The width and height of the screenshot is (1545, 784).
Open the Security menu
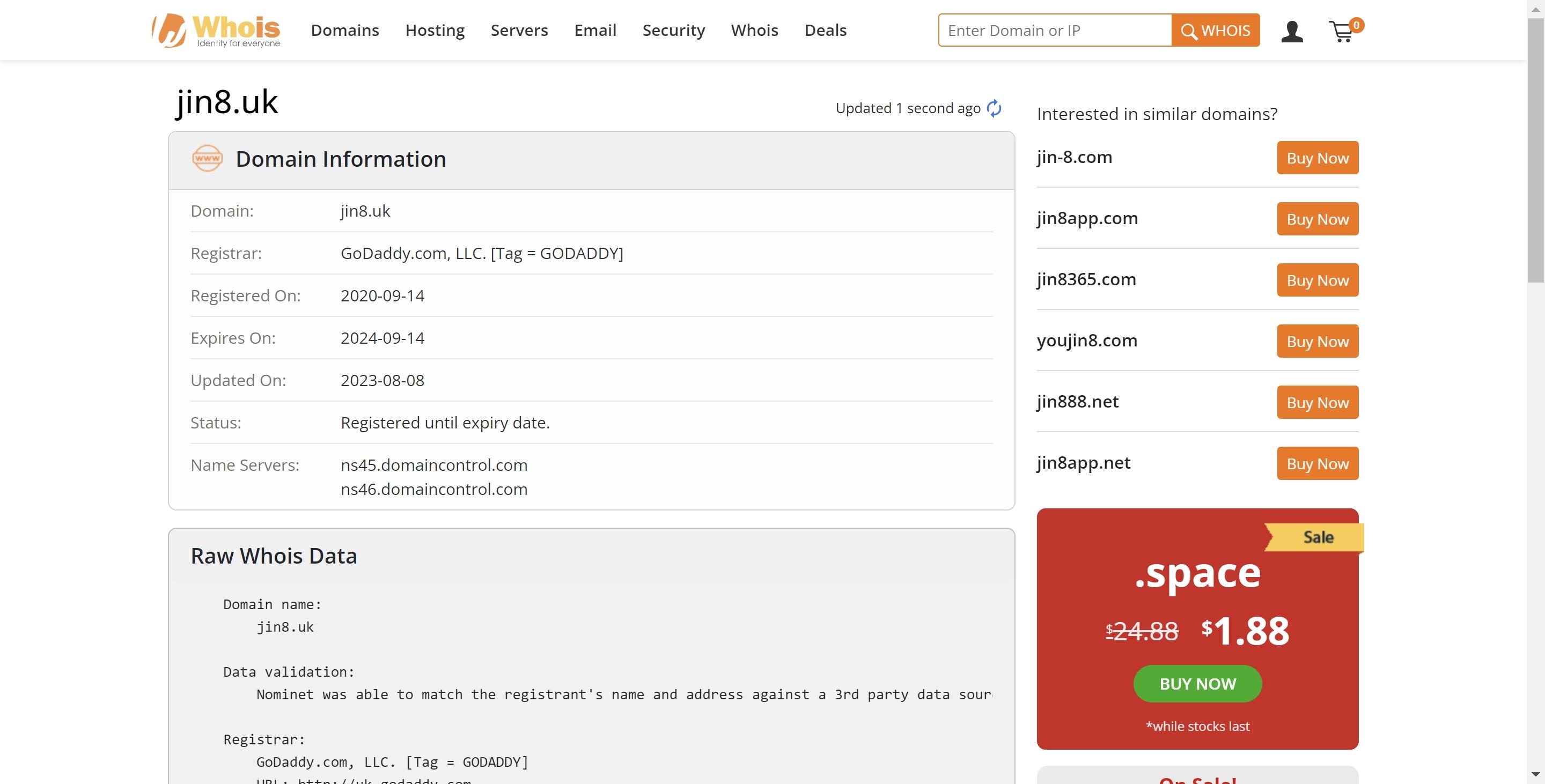(x=674, y=30)
